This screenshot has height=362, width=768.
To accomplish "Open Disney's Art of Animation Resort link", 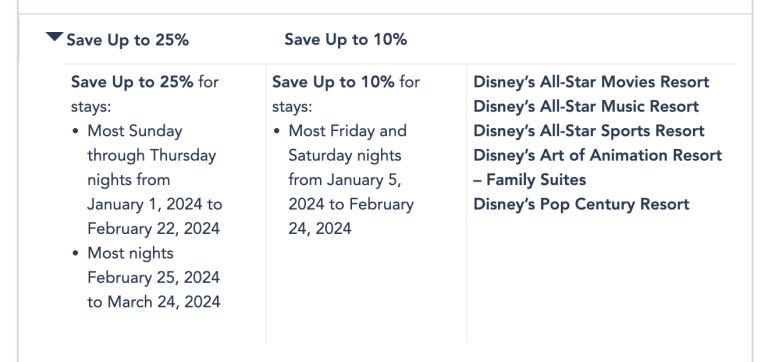I will point(598,155).
